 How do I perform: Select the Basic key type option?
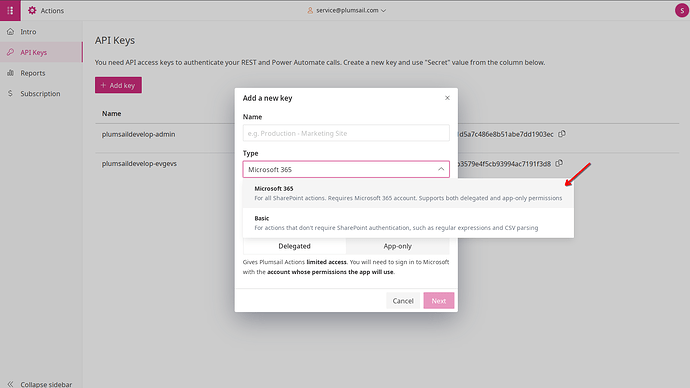[408, 223]
